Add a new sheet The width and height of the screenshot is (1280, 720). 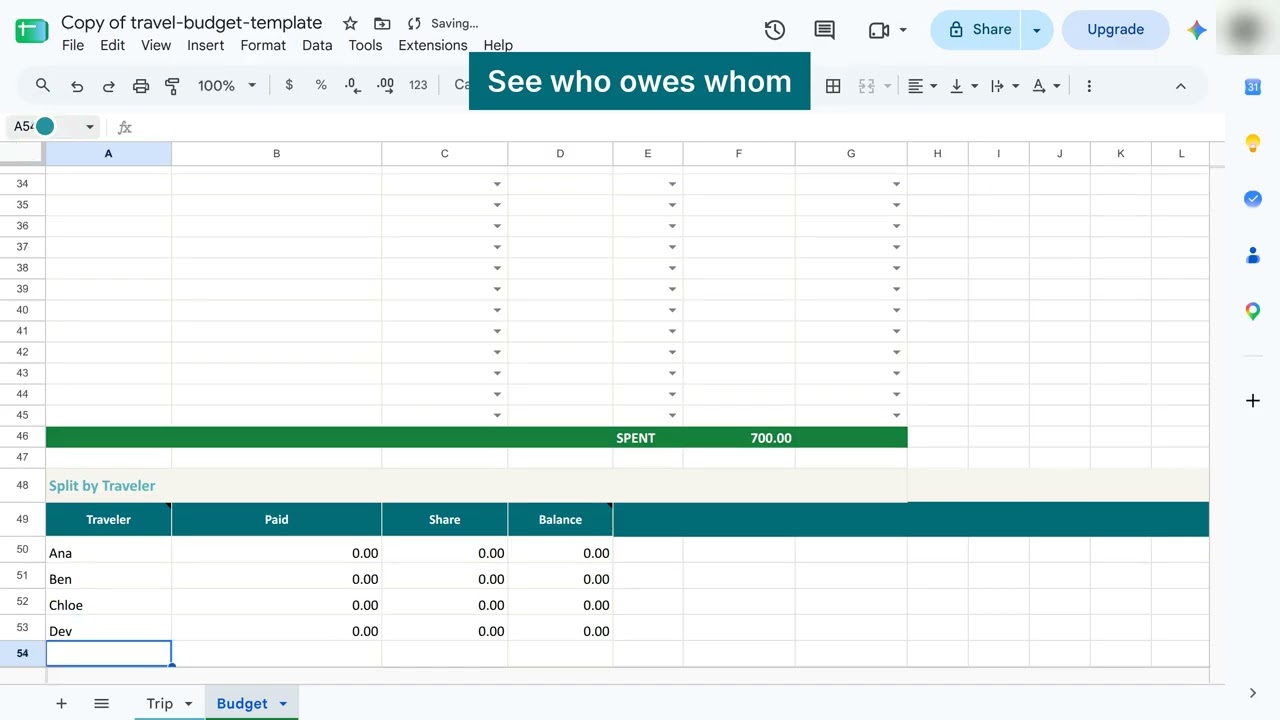click(61, 704)
